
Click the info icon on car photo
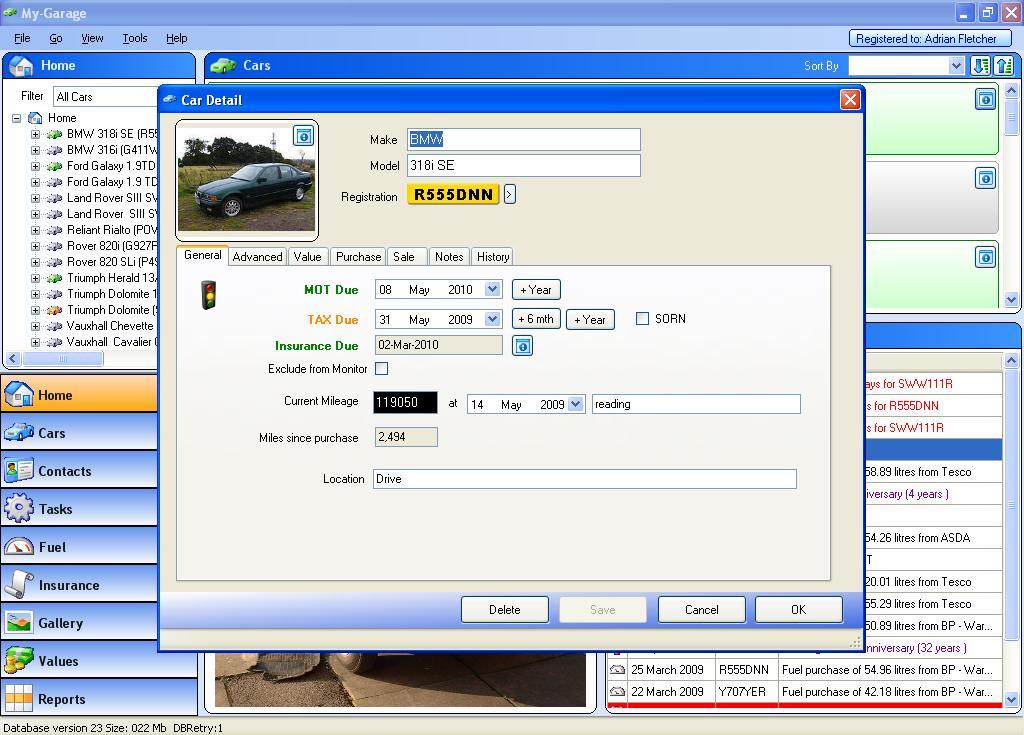point(303,136)
